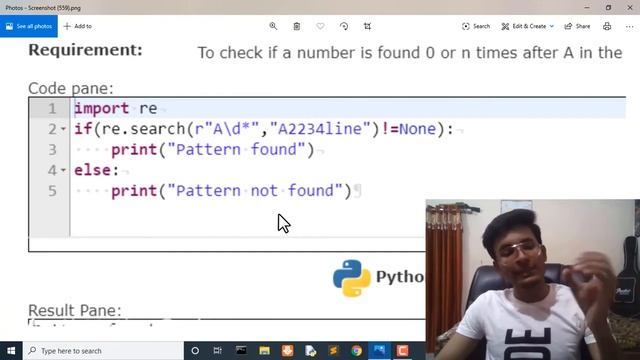
Task: Open Cortana circle icon on taskbar
Action: [x=195, y=351]
